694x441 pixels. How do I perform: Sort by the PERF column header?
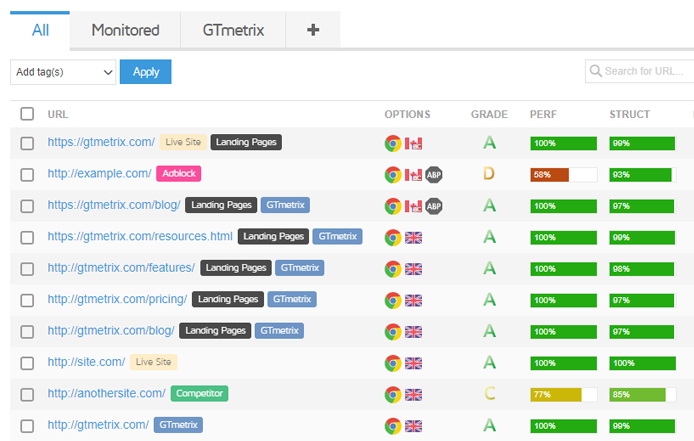(543, 114)
